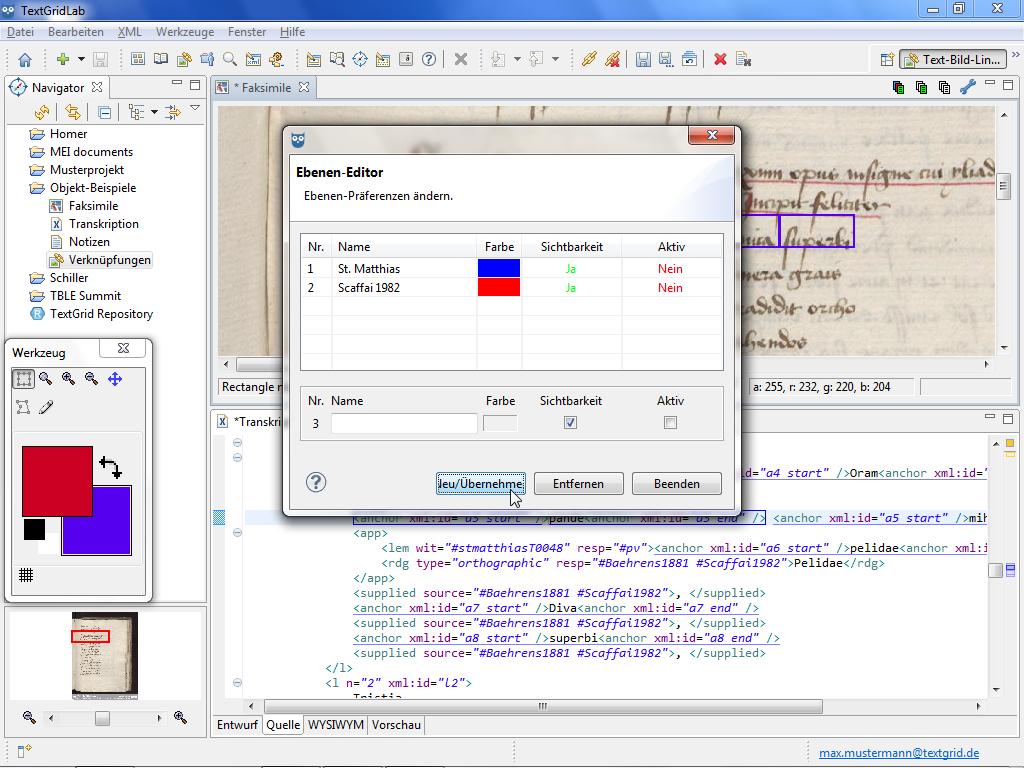The height and width of the screenshot is (768, 1024).
Task: Click the Beenden button
Action: [x=676, y=484]
